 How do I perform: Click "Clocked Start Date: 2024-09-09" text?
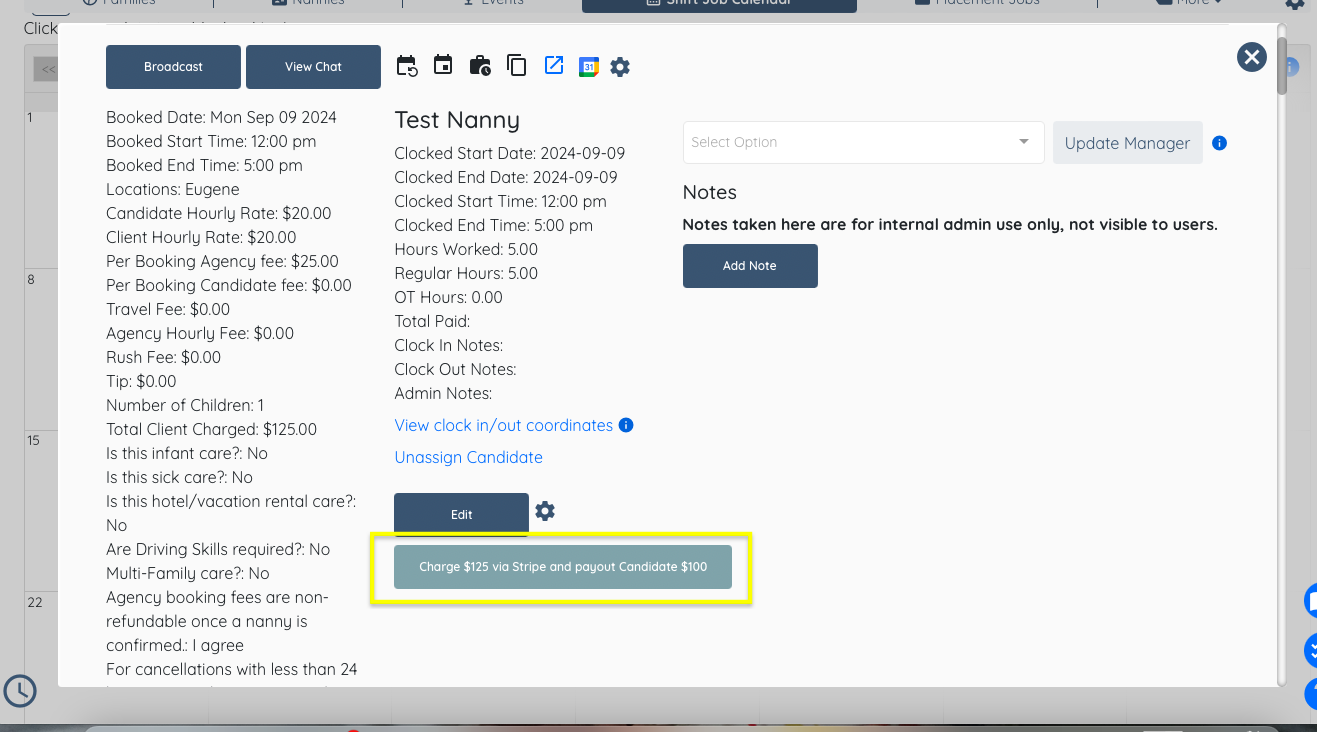(x=510, y=153)
